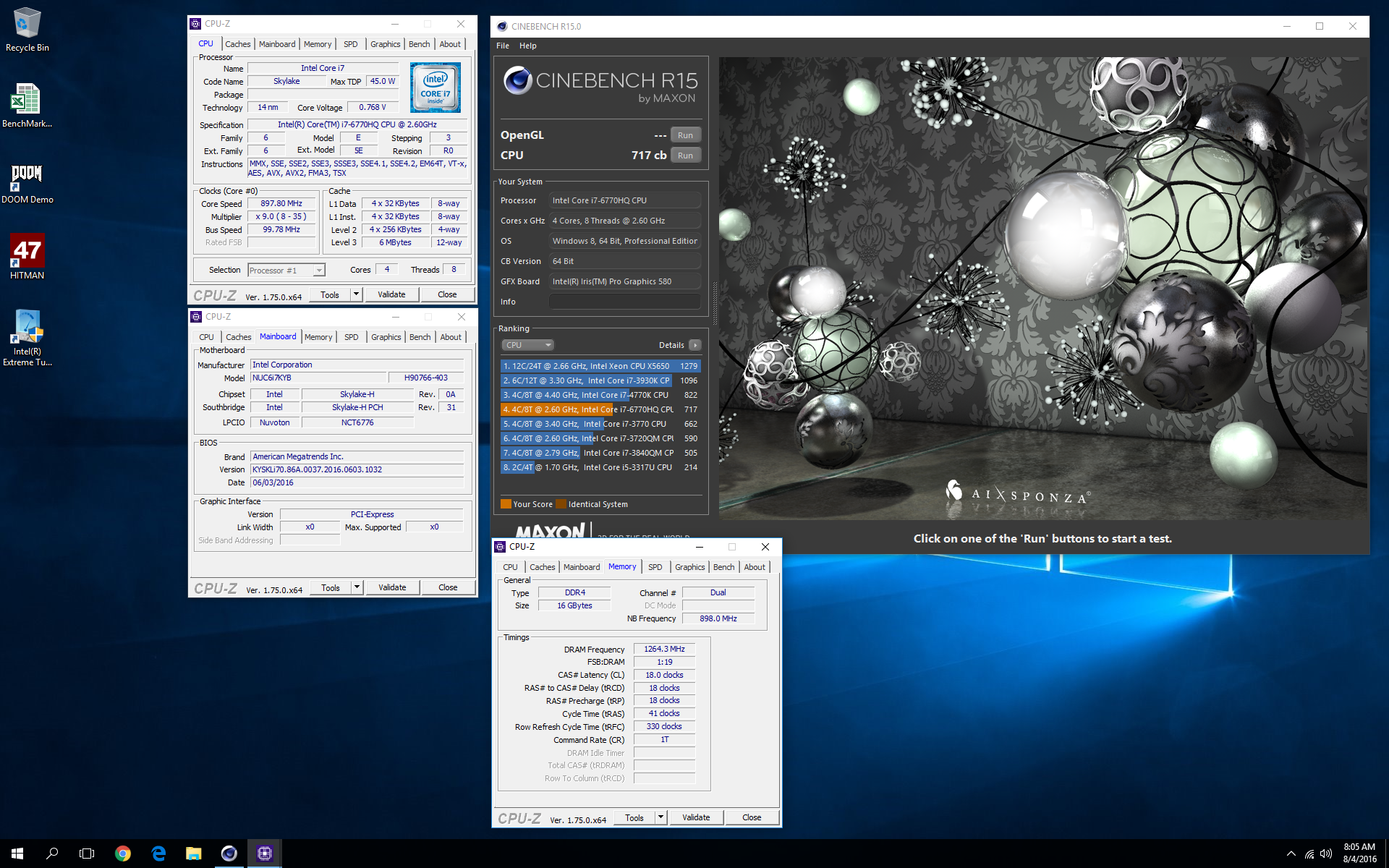Open About tab in Memory CPU-Z window
The image size is (1389, 868).
[755, 567]
